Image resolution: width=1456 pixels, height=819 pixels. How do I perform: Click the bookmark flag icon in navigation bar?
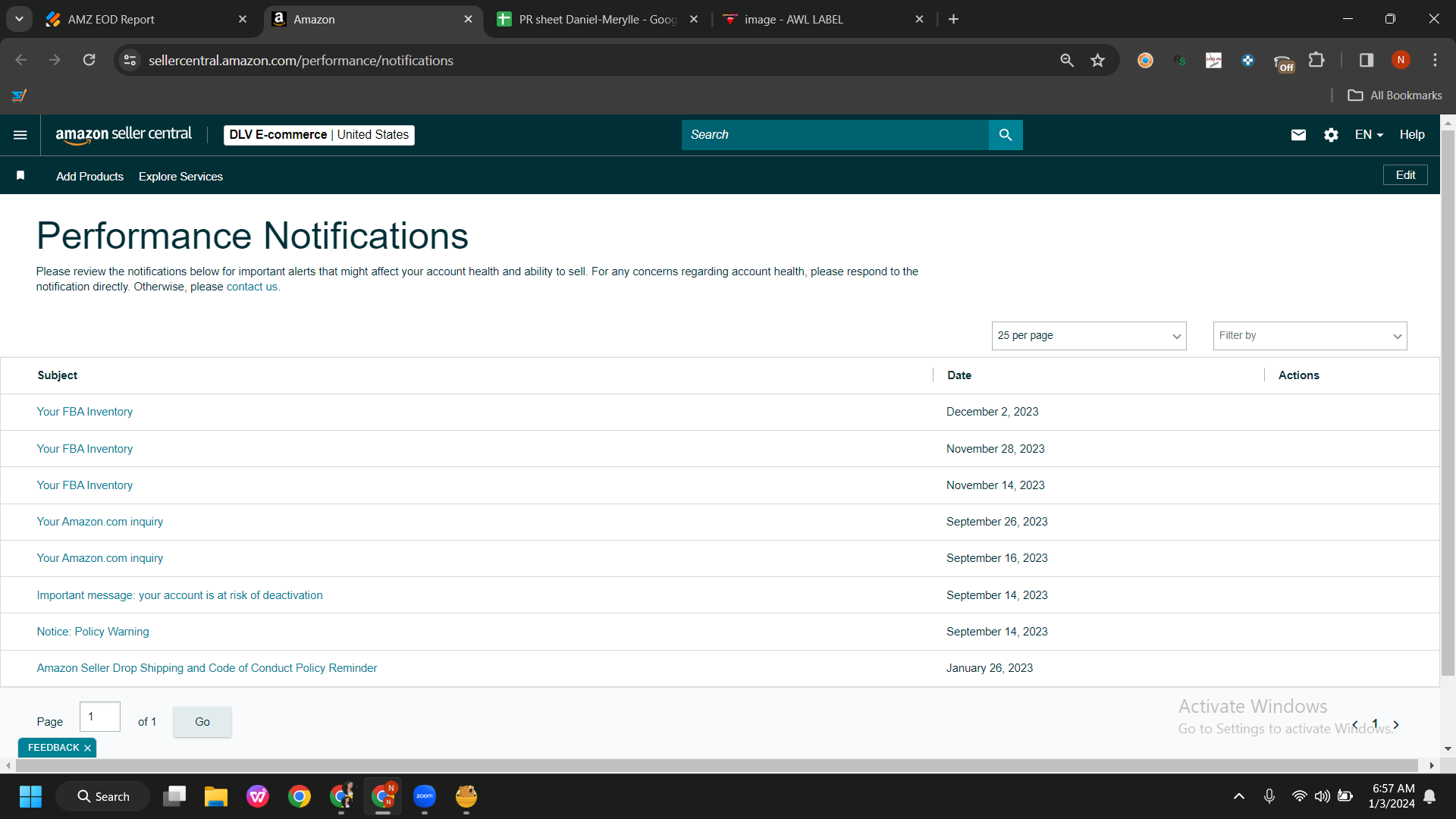20,176
